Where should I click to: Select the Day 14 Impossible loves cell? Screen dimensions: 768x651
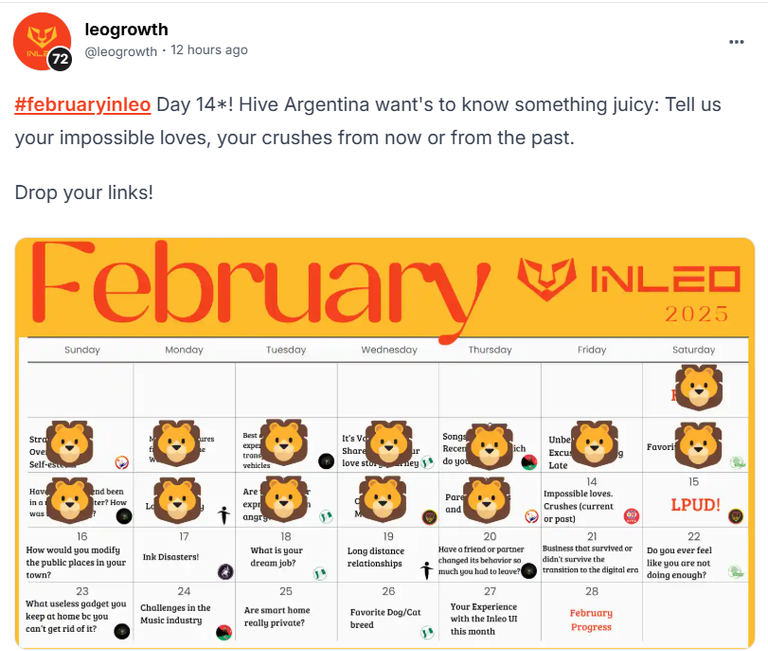pyautogui.click(x=592, y=500)
